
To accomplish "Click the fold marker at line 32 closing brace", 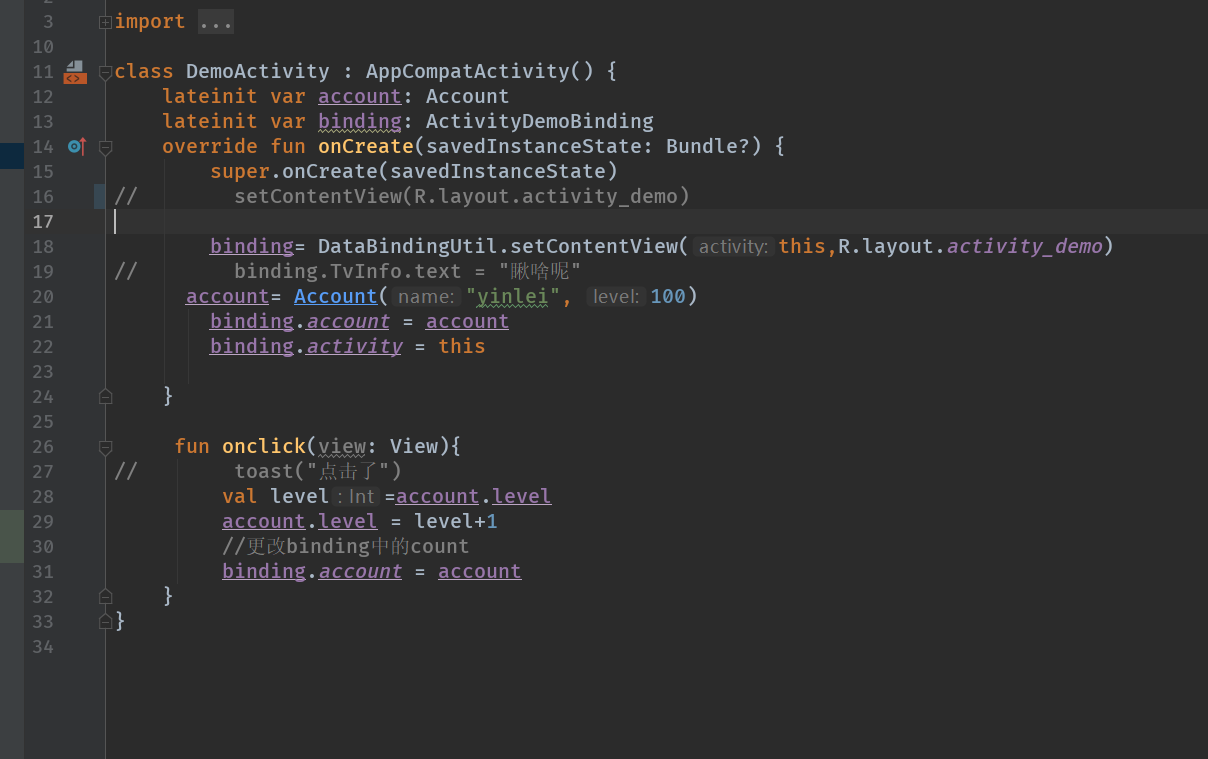I will [x=105, y=596].
